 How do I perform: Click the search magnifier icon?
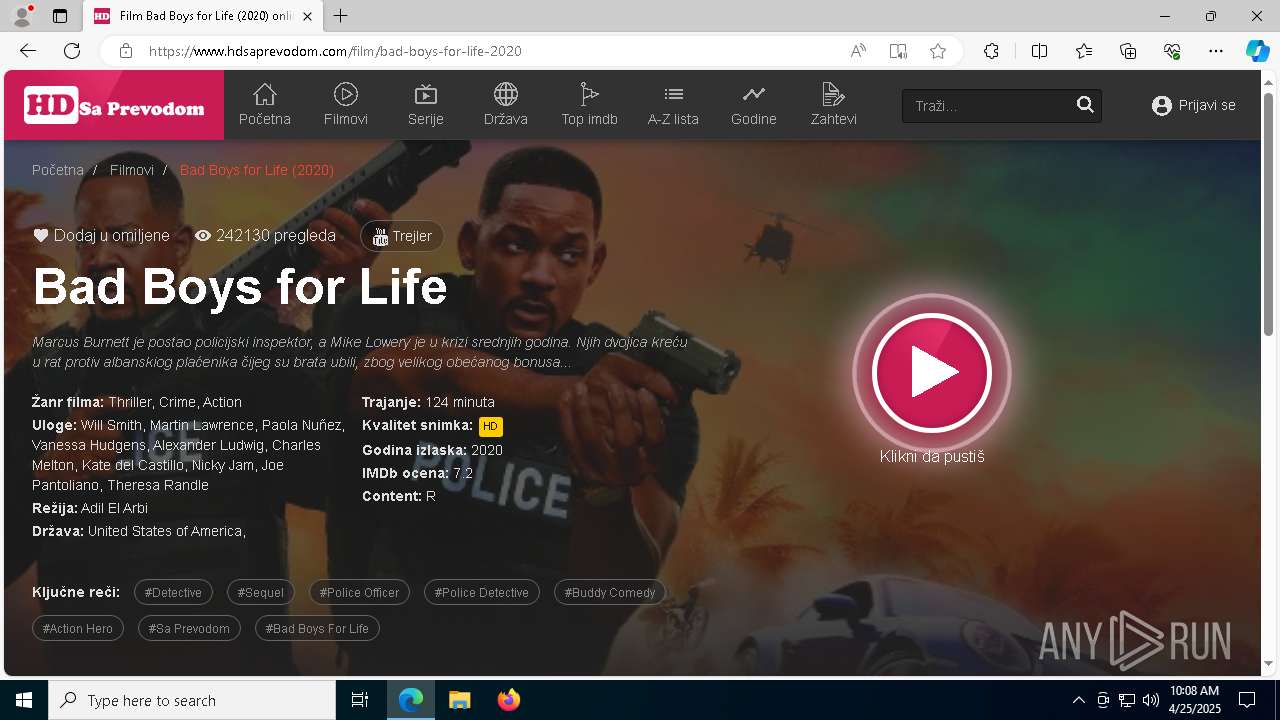click(1085, 105)
